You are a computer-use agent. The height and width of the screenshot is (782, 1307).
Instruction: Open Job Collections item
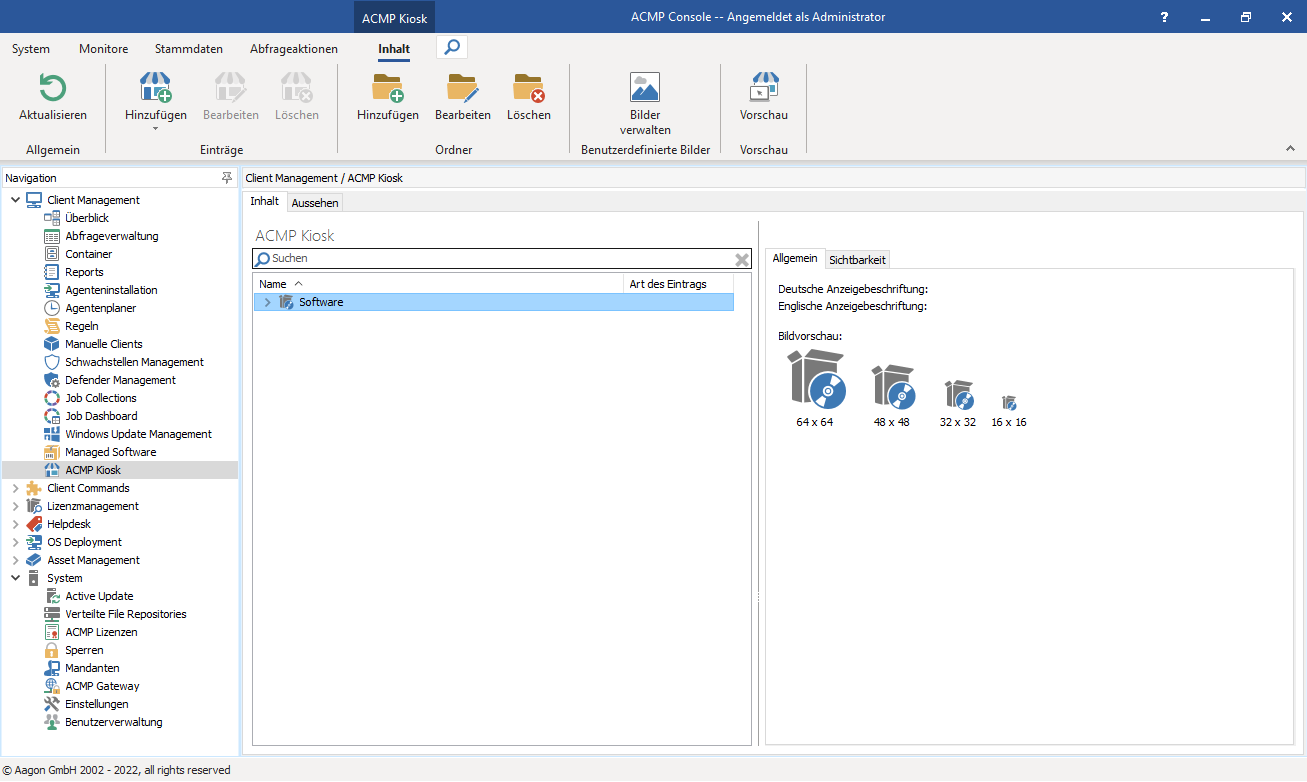pyautogui.click(x=101, y=398)
